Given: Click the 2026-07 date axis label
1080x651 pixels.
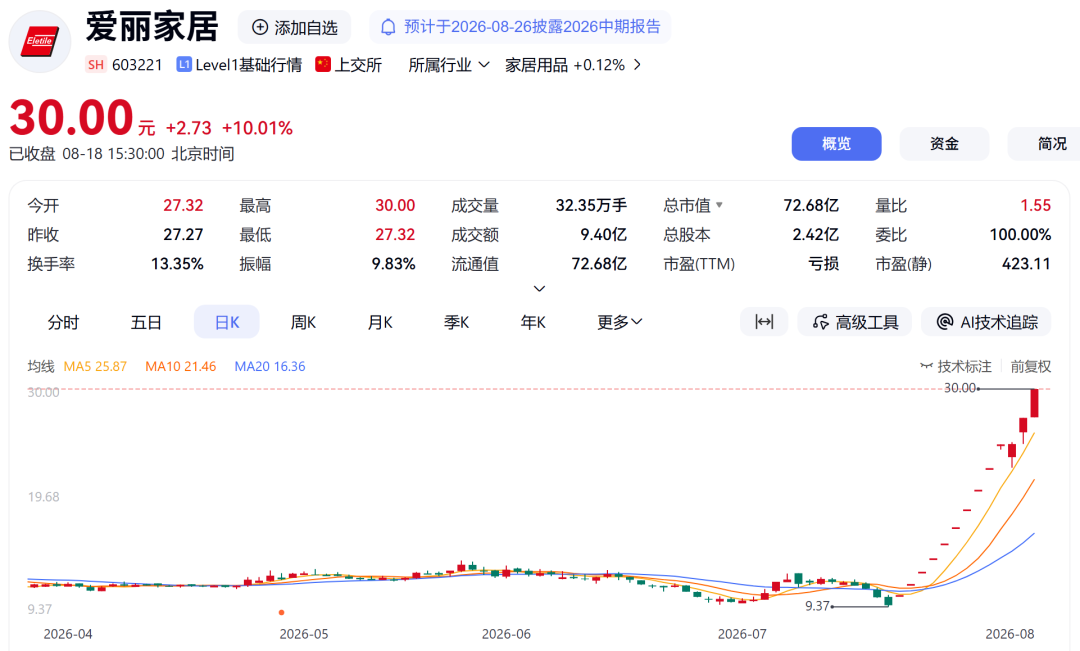Looking at the screenshot, I should pos(742,634).
